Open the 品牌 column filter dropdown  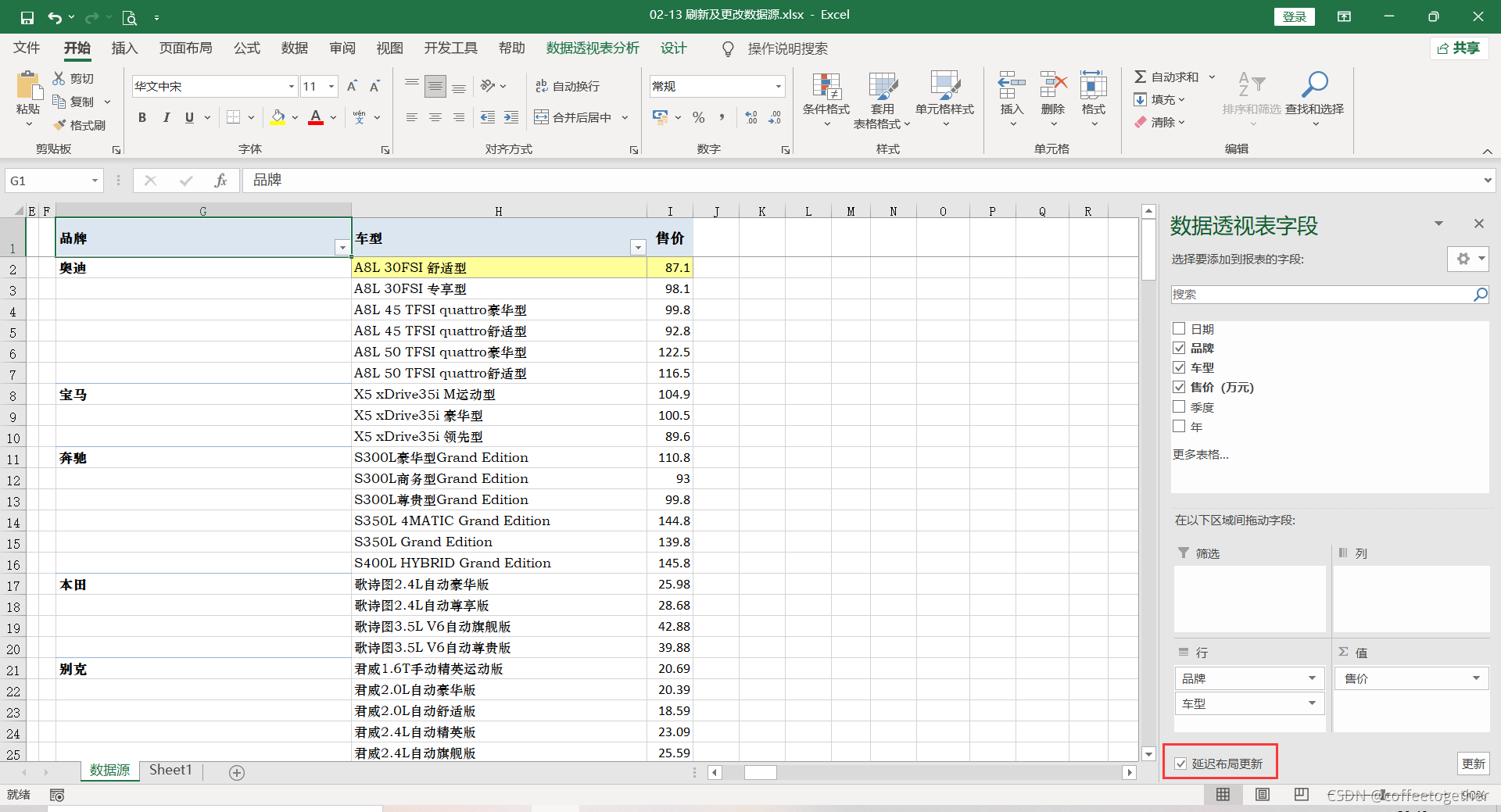point(342,247)
